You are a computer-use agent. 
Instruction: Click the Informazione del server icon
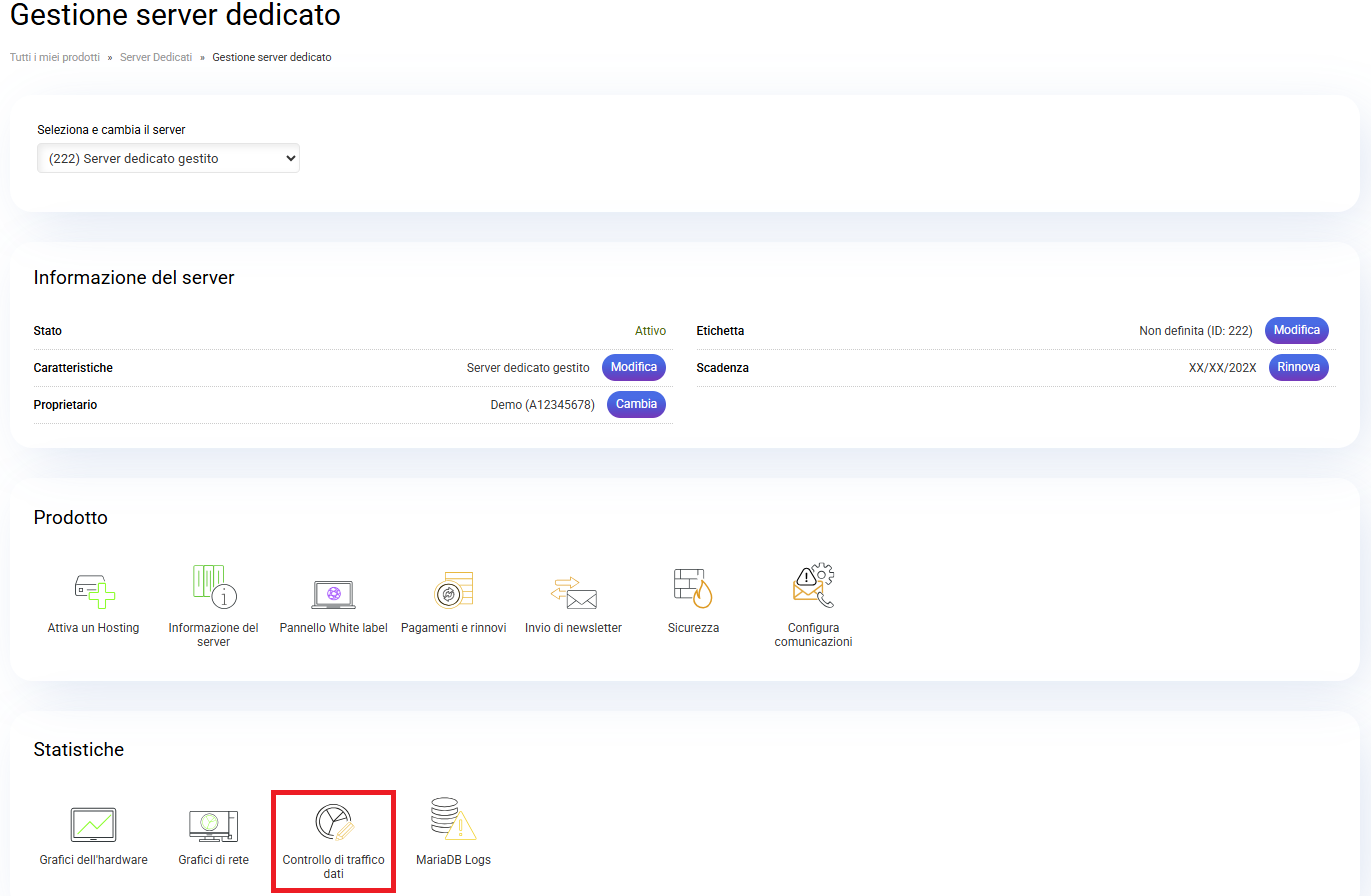[213, 587]
